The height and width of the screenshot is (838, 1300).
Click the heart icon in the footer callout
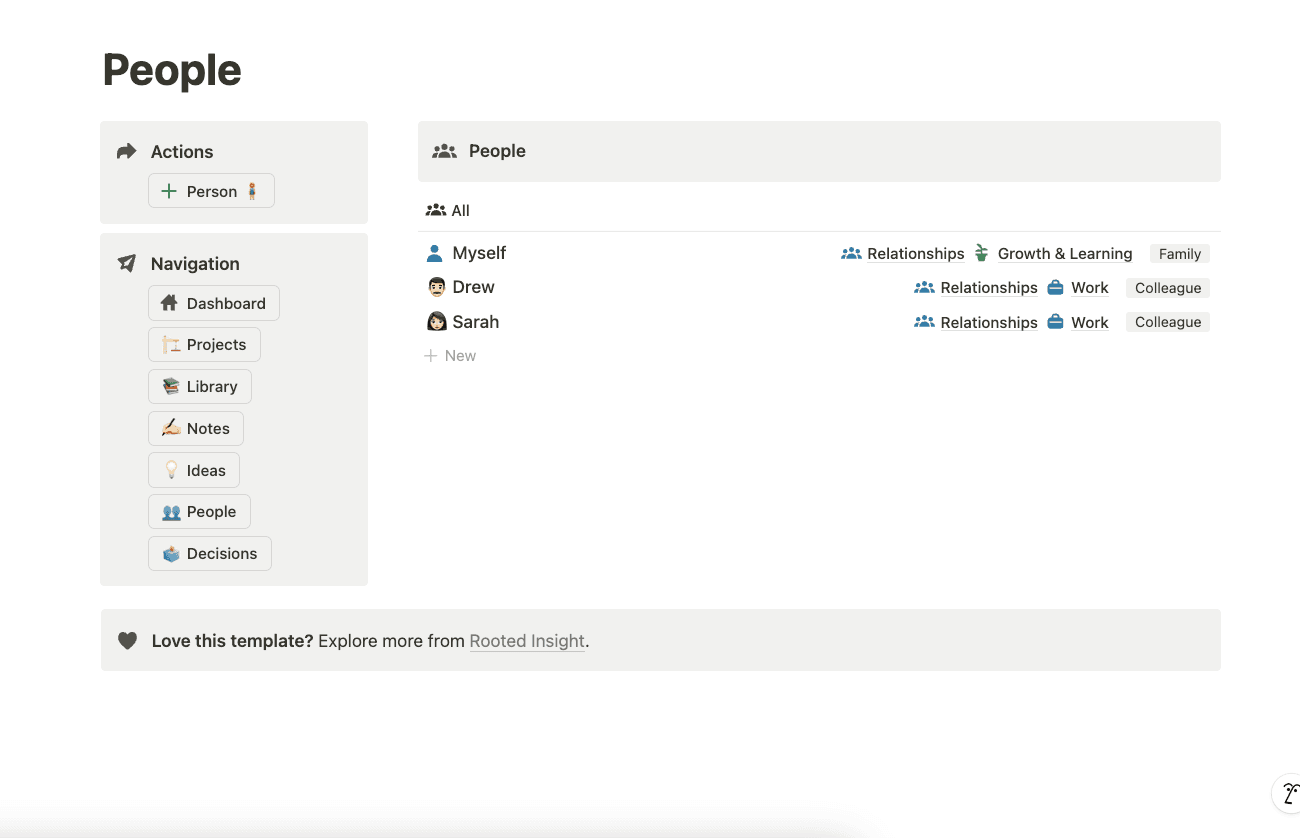(127, 641)
